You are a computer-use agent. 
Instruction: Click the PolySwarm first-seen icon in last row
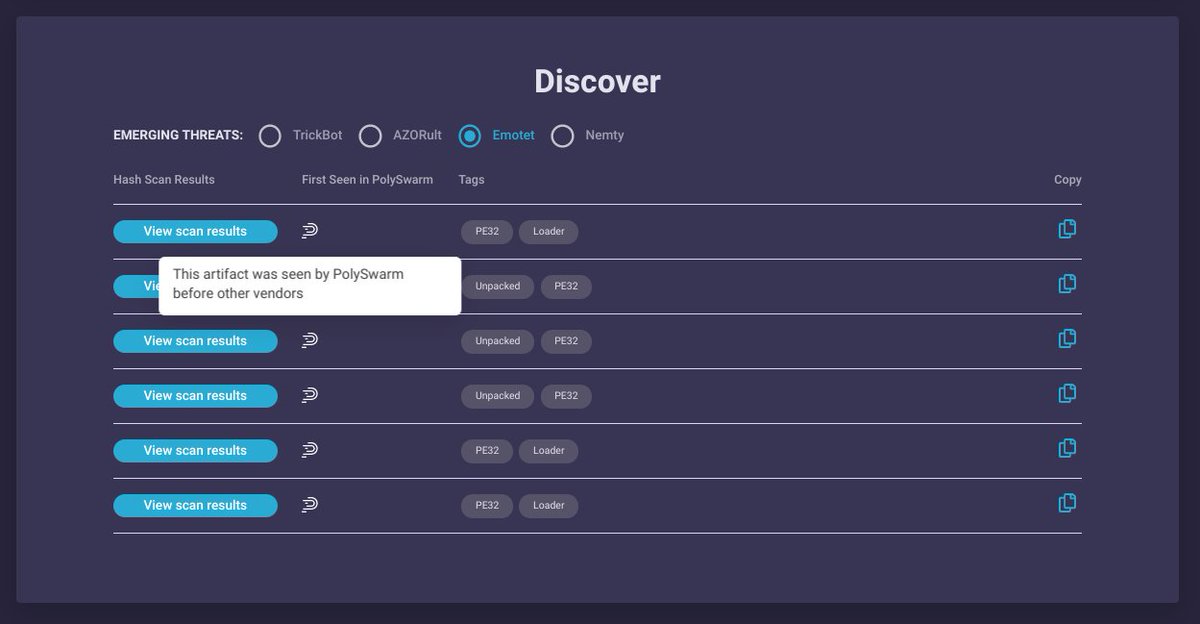pyautogui.click(x=310, y=506)
